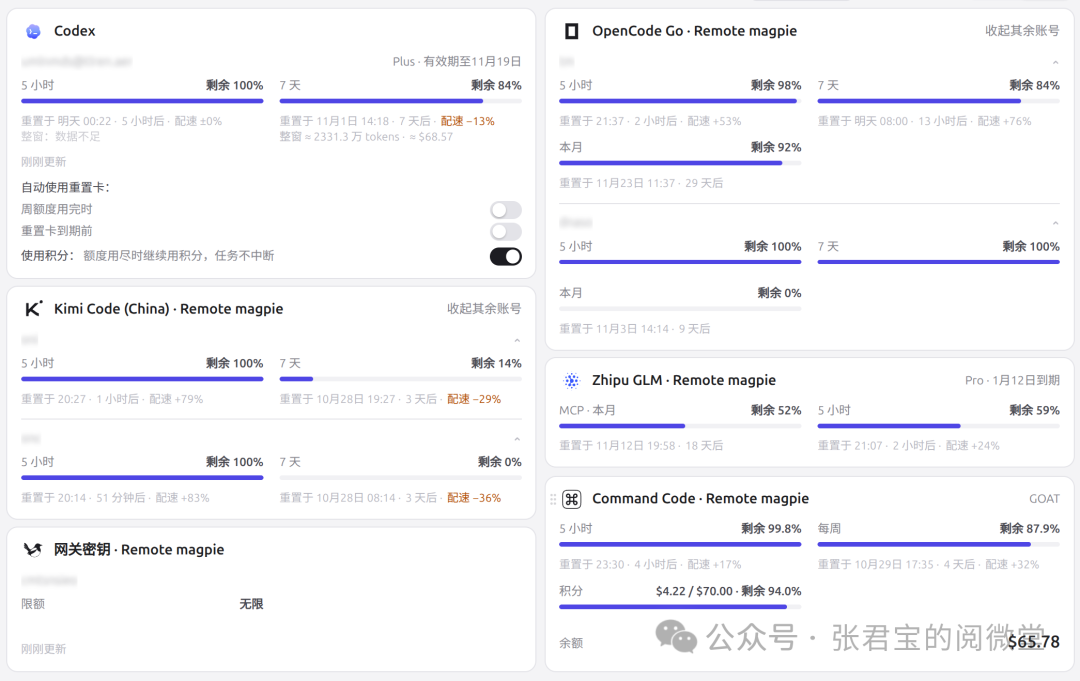Click the Kimi Code (China) · Remote magpie title
The height and width of the screenshot is (681, 1080).
[x=169, y=308]
